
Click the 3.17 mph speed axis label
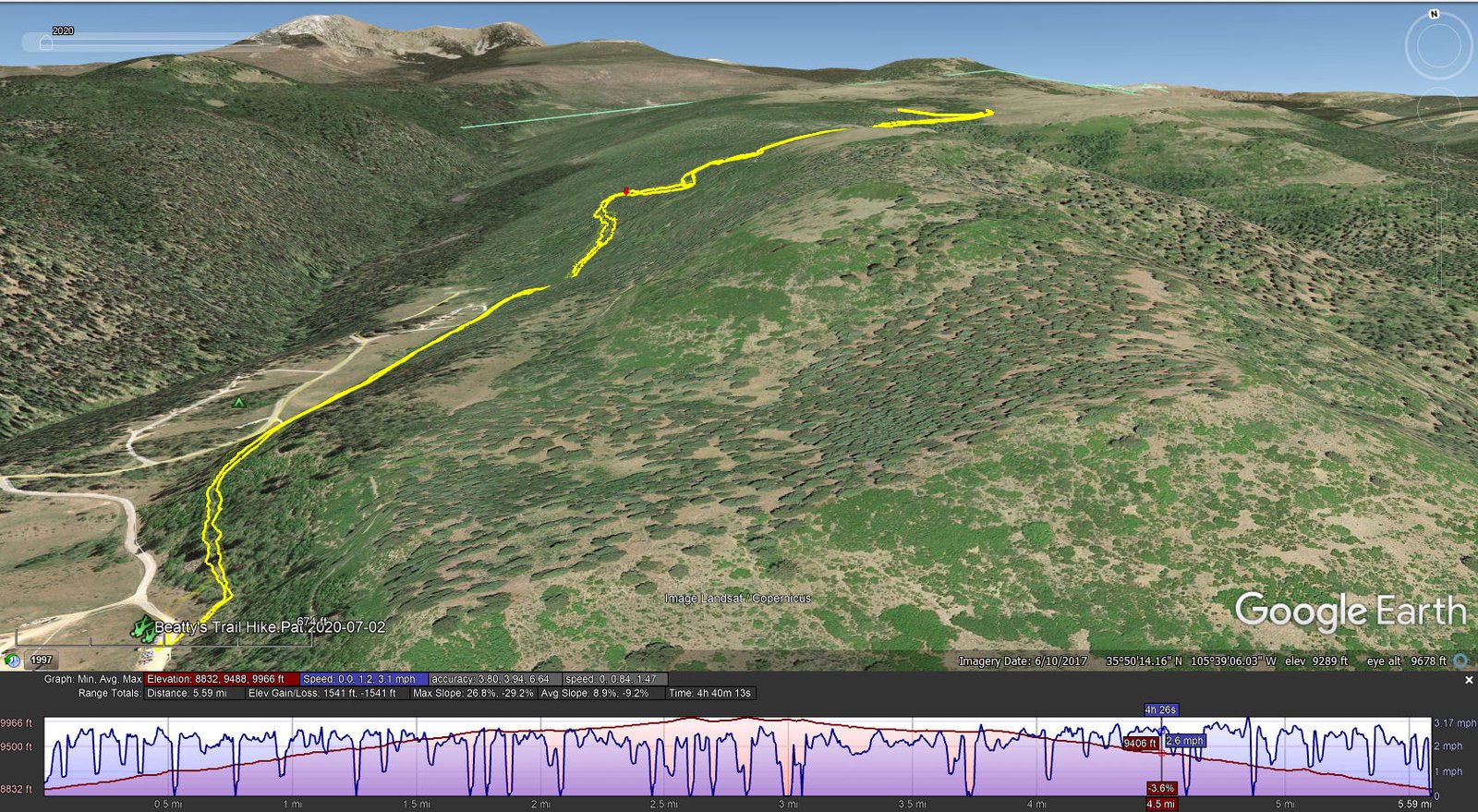point(1455,723)
